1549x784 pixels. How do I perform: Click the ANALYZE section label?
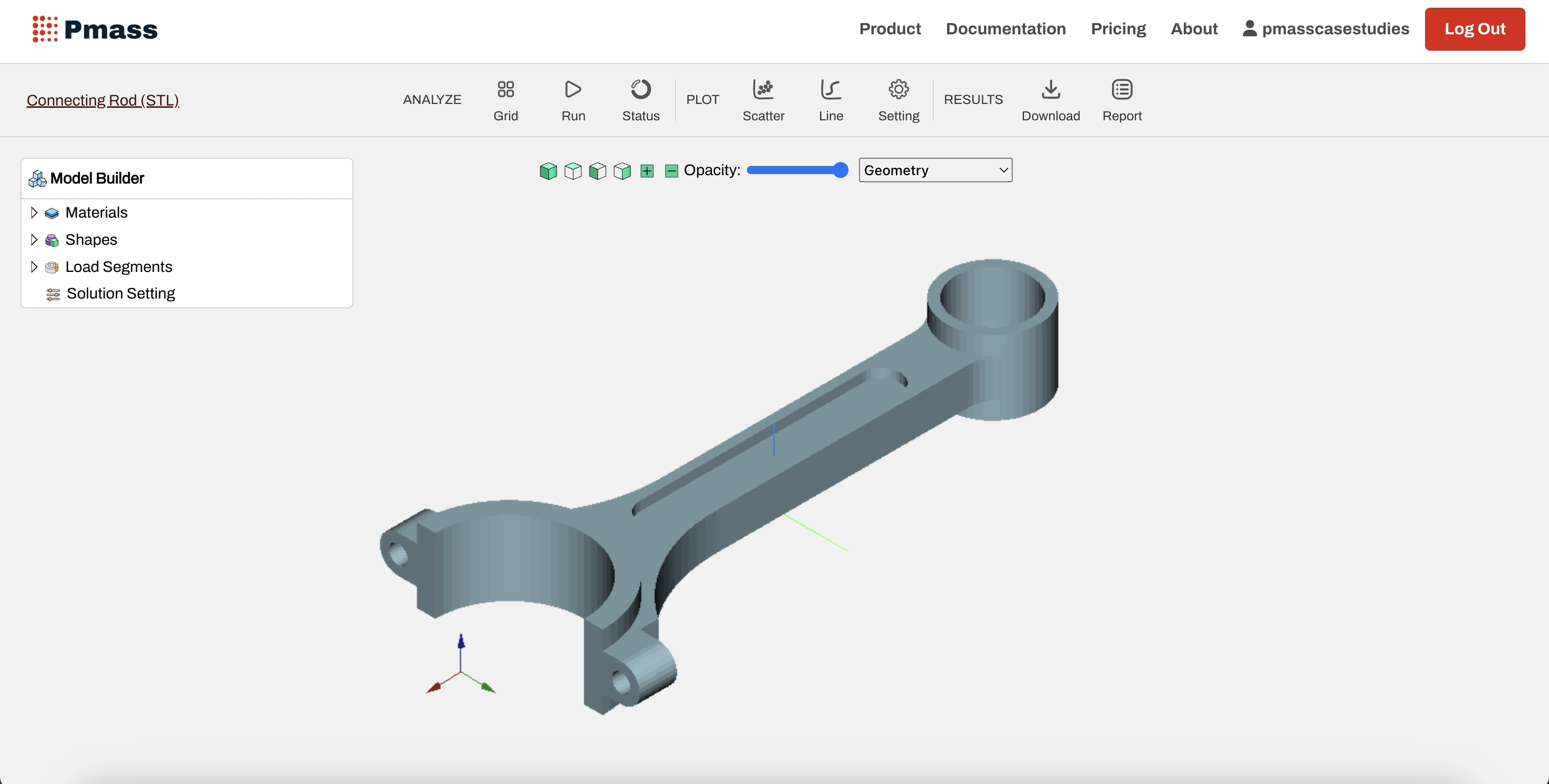pyautogui.click(x=432, y=100)
